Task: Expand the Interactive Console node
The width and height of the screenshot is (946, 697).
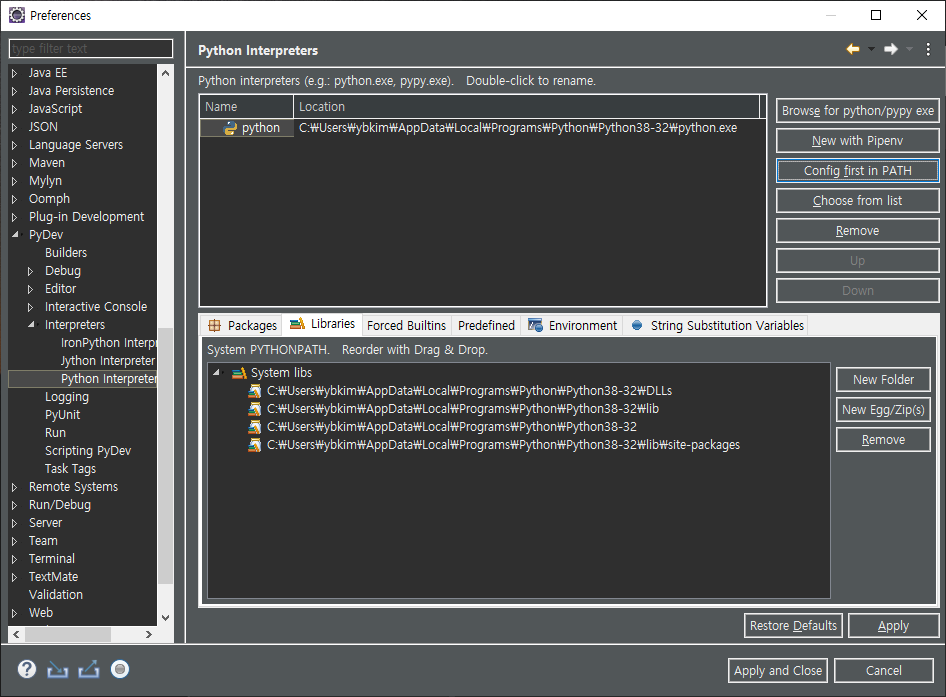Action: tap(31, 307)
